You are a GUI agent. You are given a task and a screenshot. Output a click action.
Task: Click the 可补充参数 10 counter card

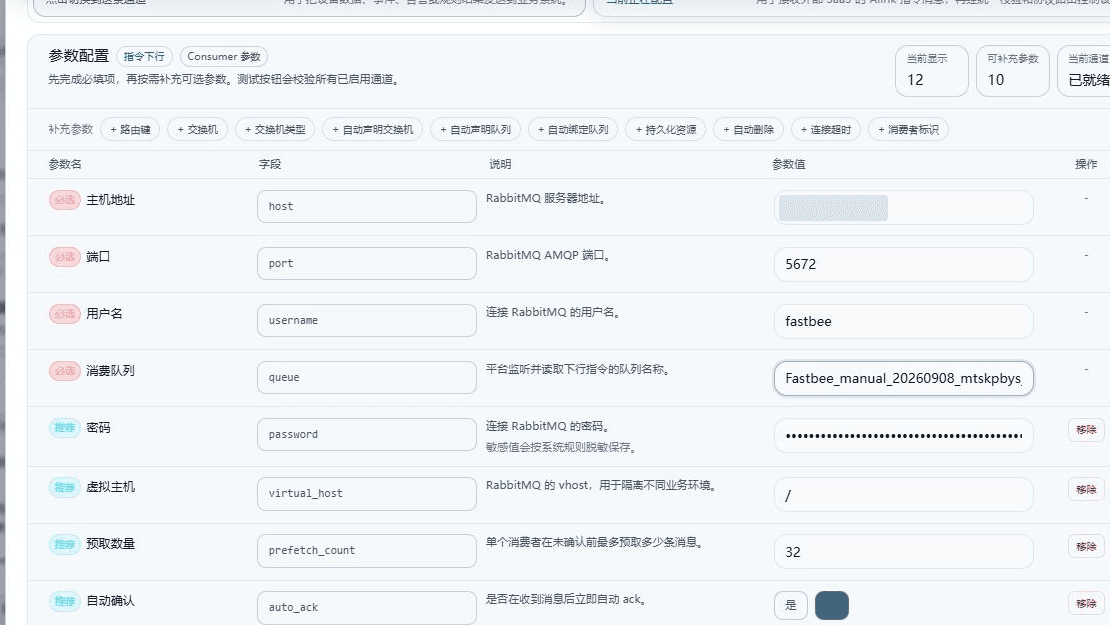(1012, 71)
